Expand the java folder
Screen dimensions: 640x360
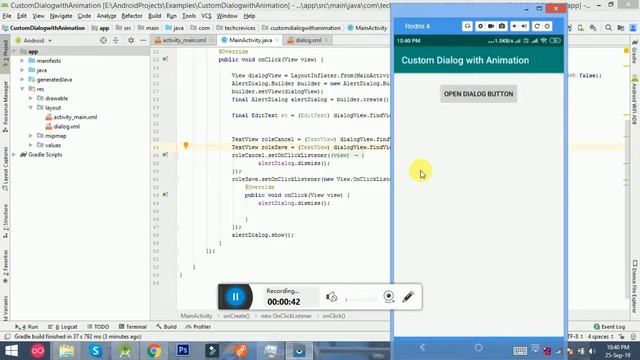point(22,70)
